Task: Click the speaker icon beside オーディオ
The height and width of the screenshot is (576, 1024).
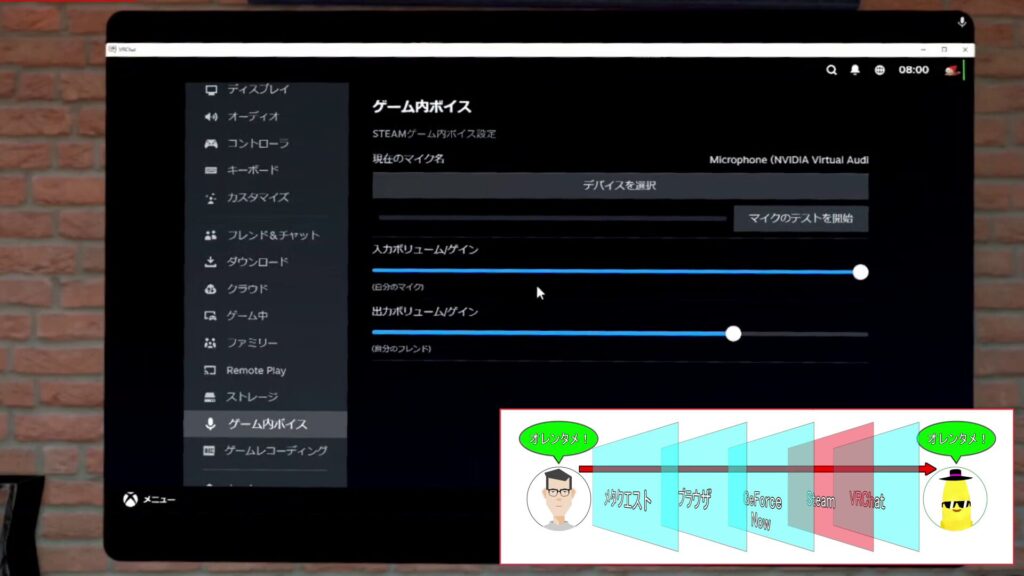Action: point(211,117)
